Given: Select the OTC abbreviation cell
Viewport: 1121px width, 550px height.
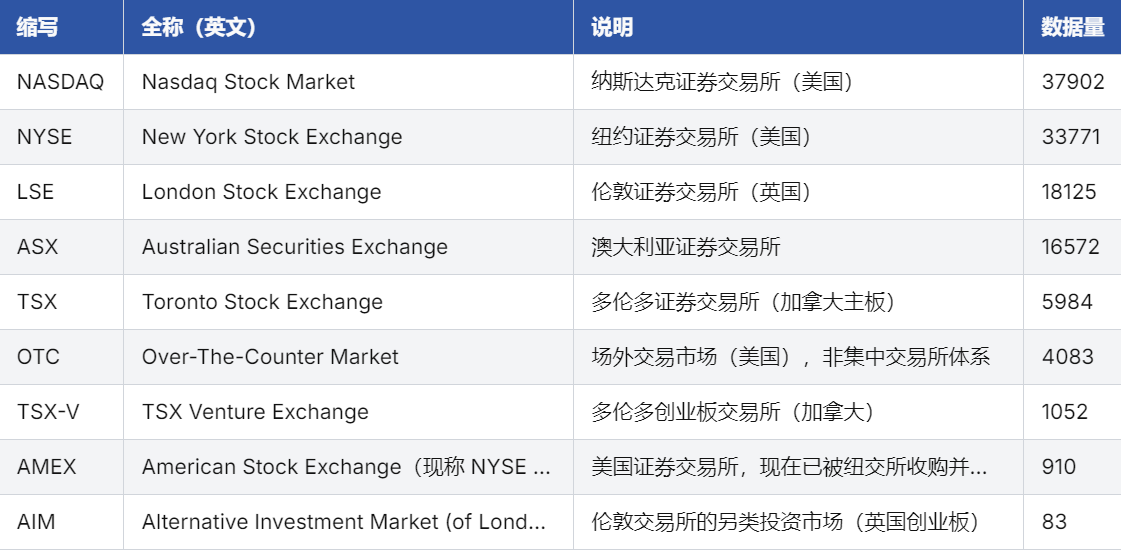Looking at the screenshot, I should point(38,357).
